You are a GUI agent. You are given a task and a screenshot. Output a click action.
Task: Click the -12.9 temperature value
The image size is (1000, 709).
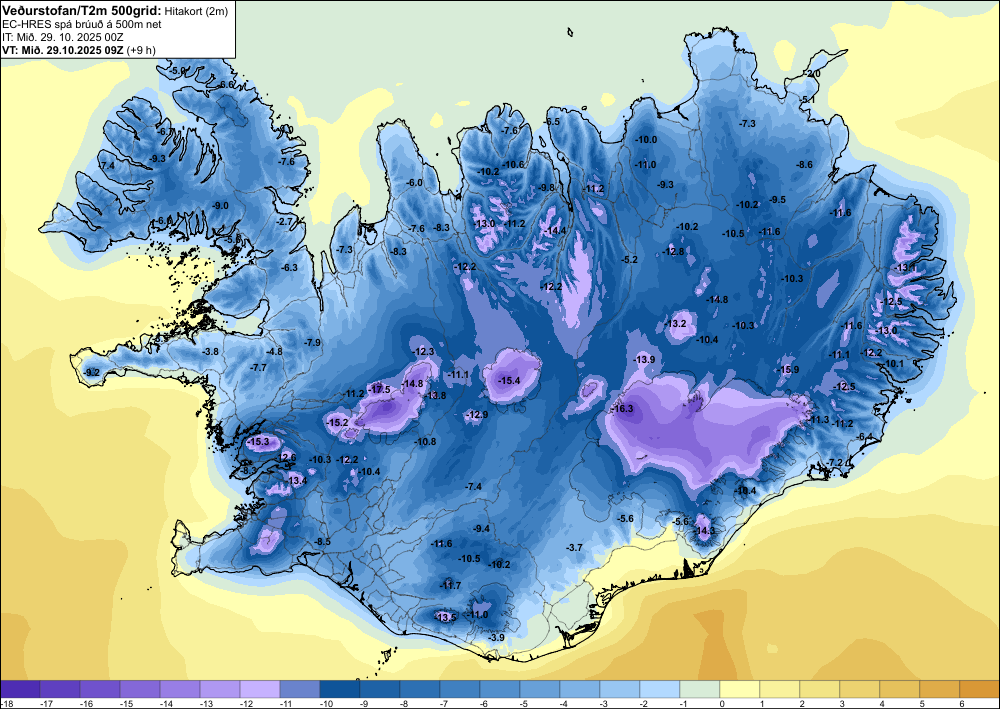[x=477, y=414]
